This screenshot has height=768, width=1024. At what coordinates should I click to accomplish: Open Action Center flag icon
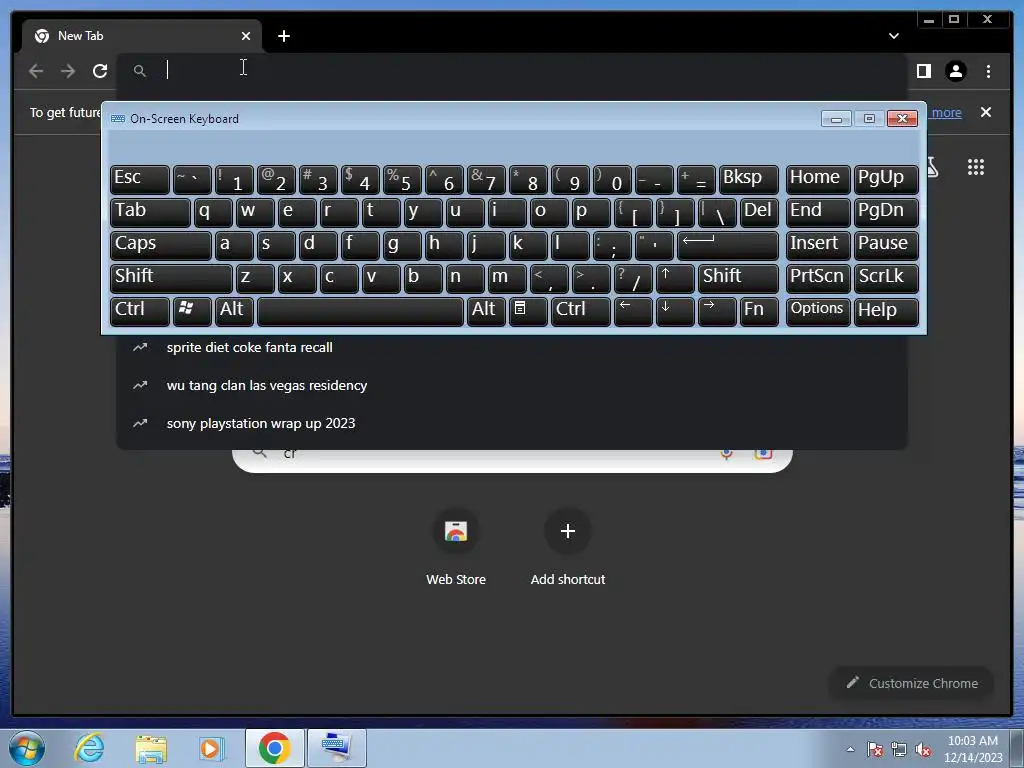(x=875, y=749)
